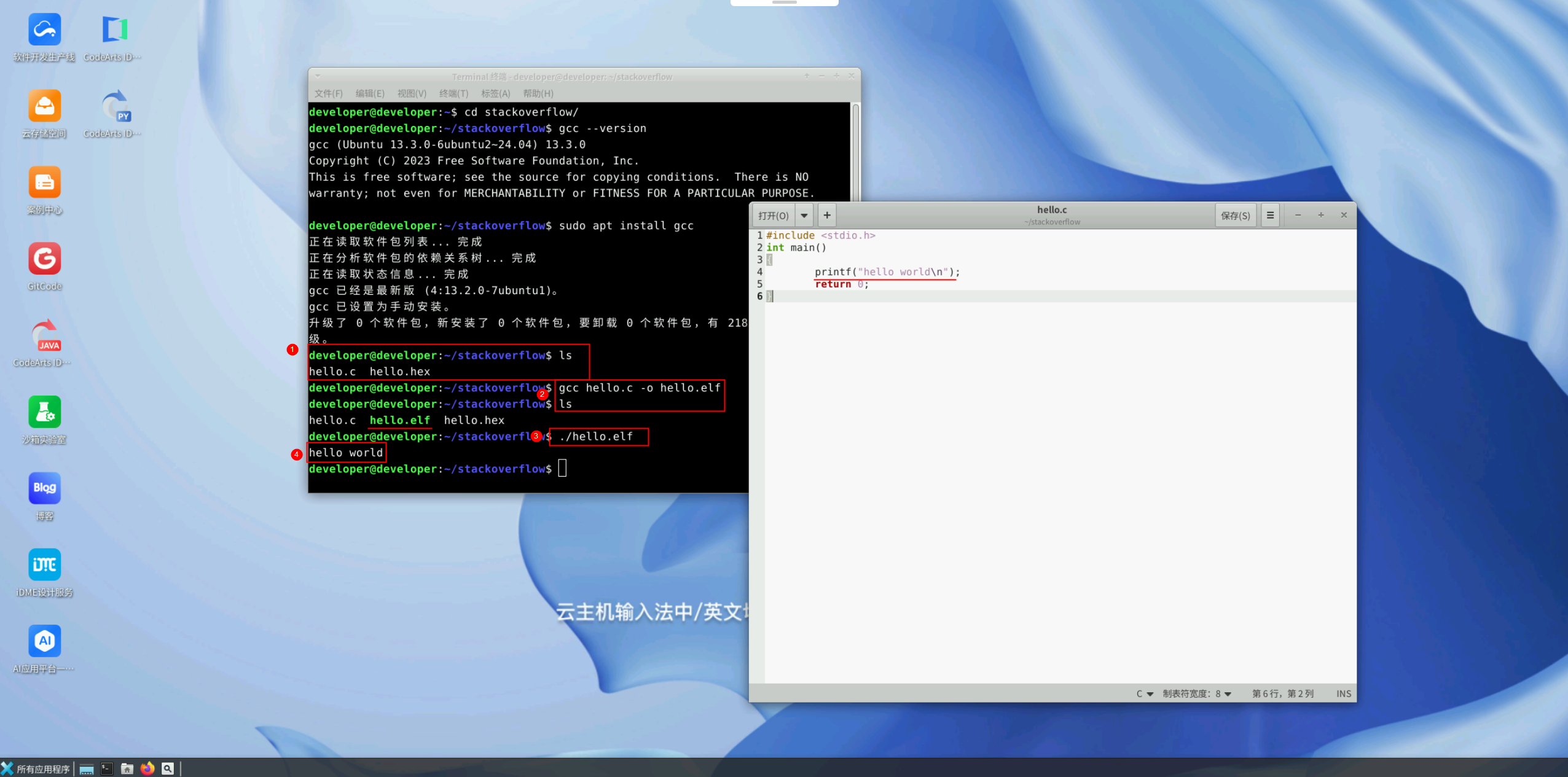Open the iDME design service icon

pyautogui.click(x=44, y=565)
